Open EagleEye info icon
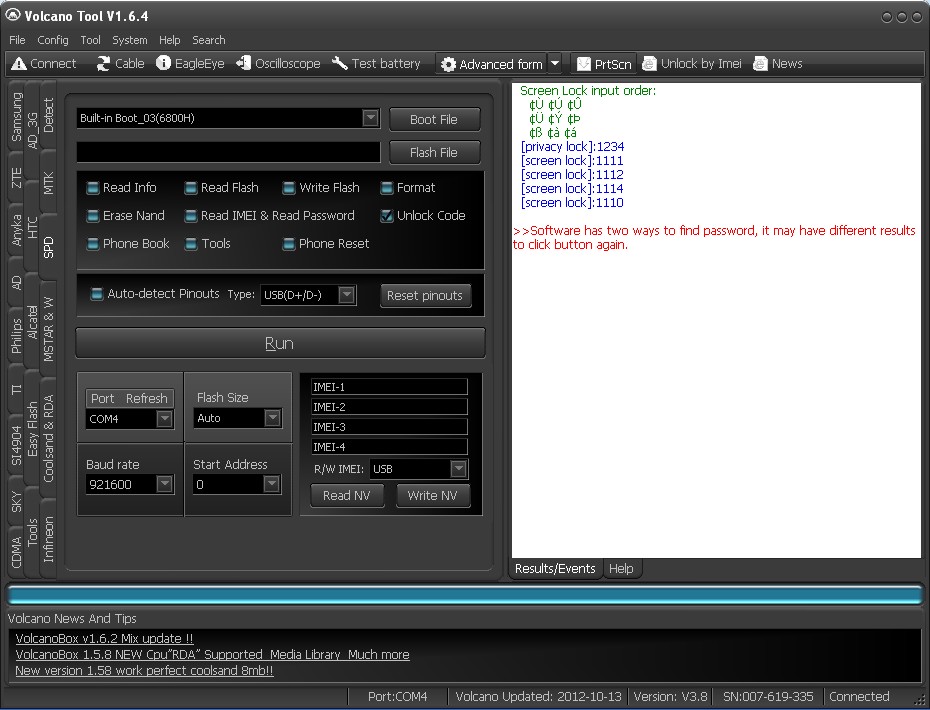Viewport: 930px width, 710px height. 163,63
